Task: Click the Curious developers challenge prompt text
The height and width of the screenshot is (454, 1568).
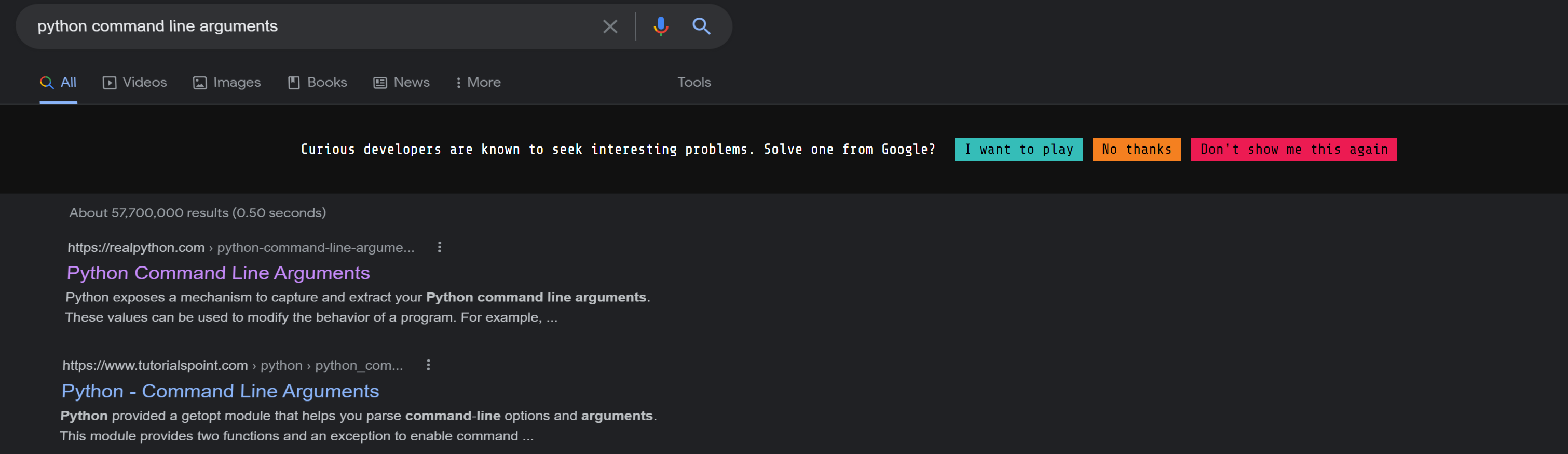Action: pyautogui.click(x=618, y=149)
